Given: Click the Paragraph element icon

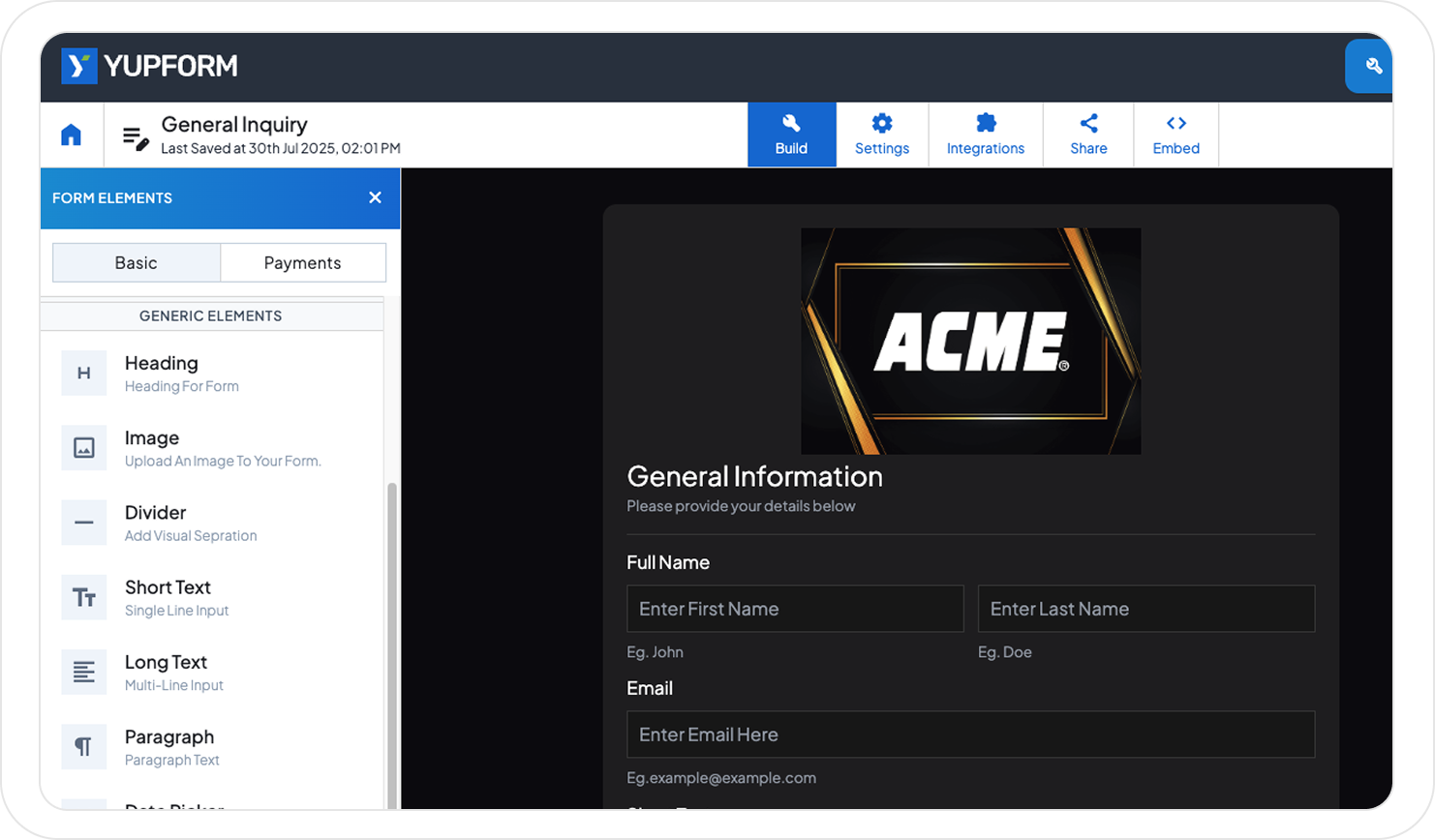Looking at the screenshot, I should click(84, 747).
